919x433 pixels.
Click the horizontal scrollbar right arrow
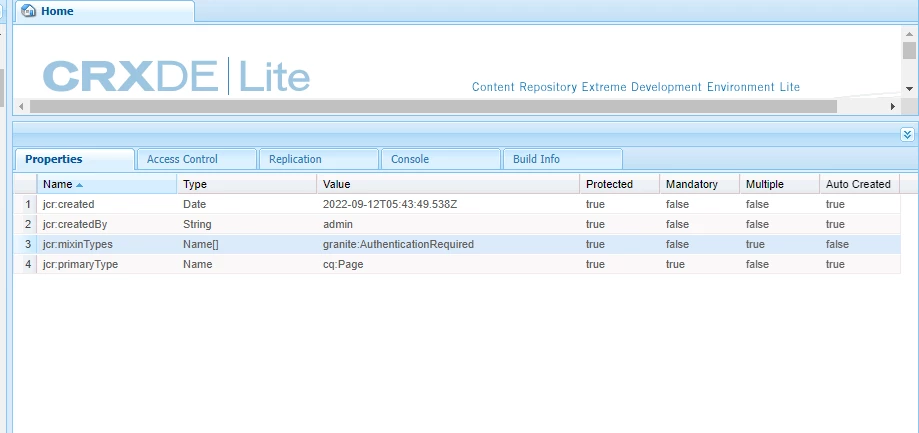893,106
